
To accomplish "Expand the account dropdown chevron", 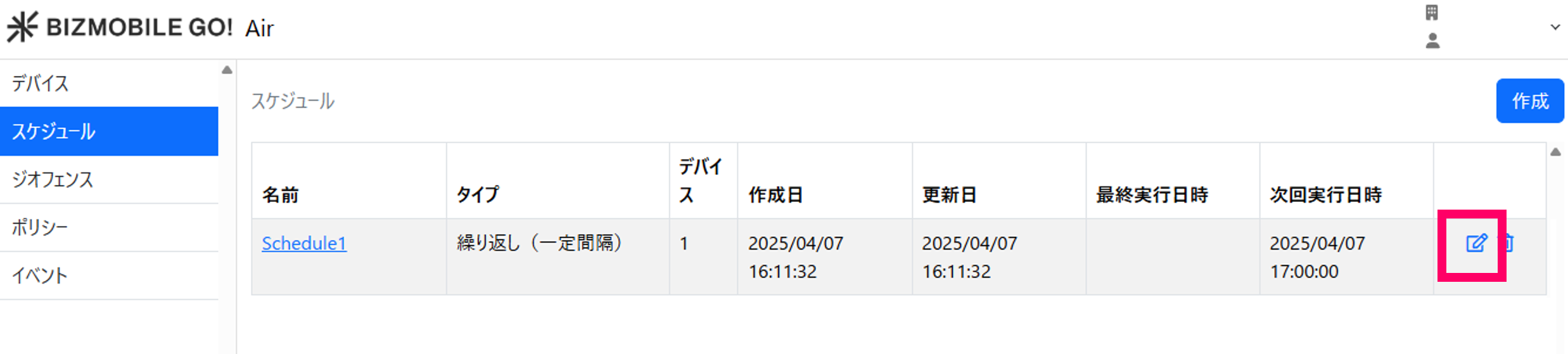I will pyautogui.click(x=1555, y=27).
